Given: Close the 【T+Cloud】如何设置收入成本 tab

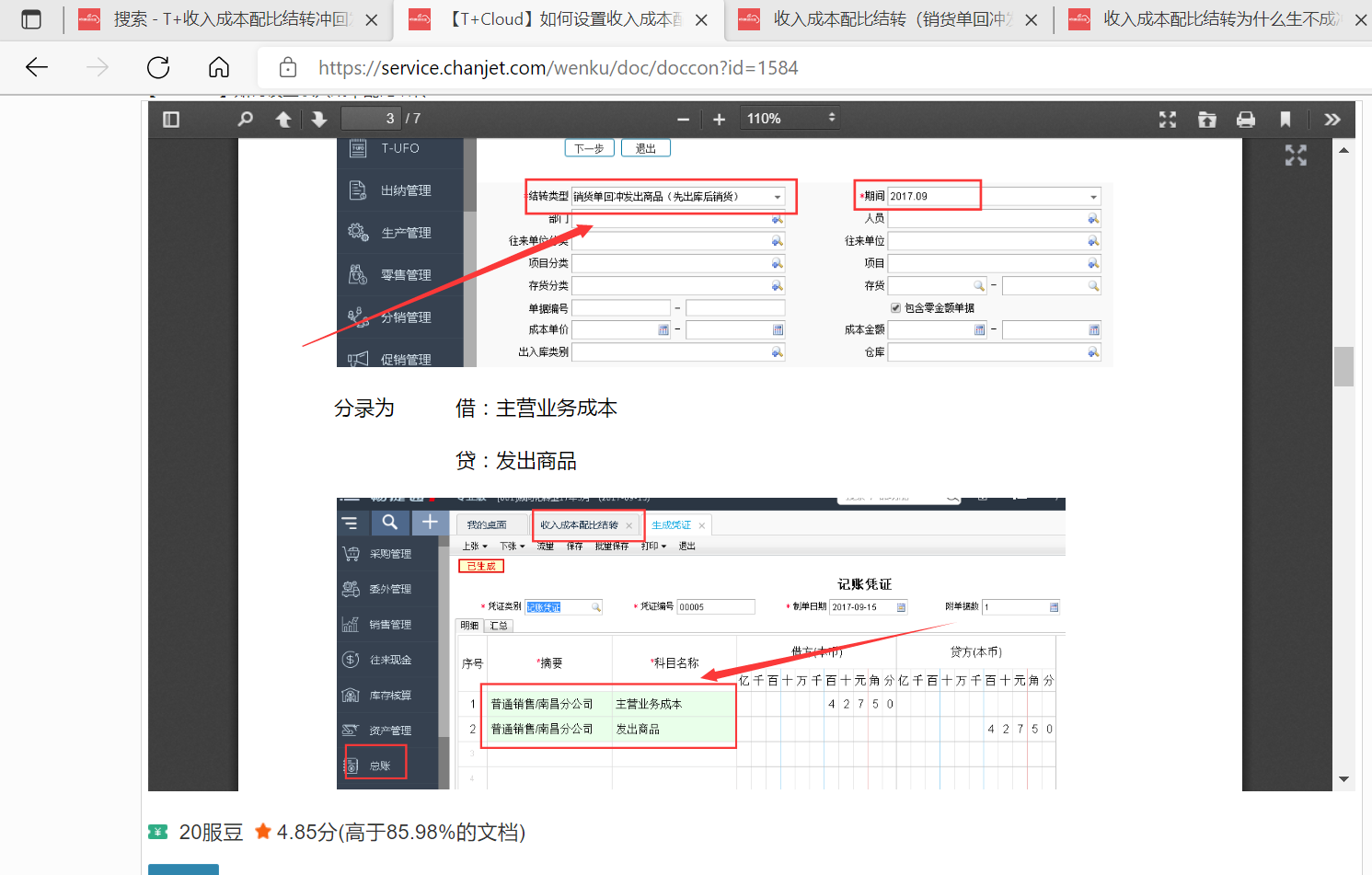Looking at the screenshot, I should click(x=701, y=20).
